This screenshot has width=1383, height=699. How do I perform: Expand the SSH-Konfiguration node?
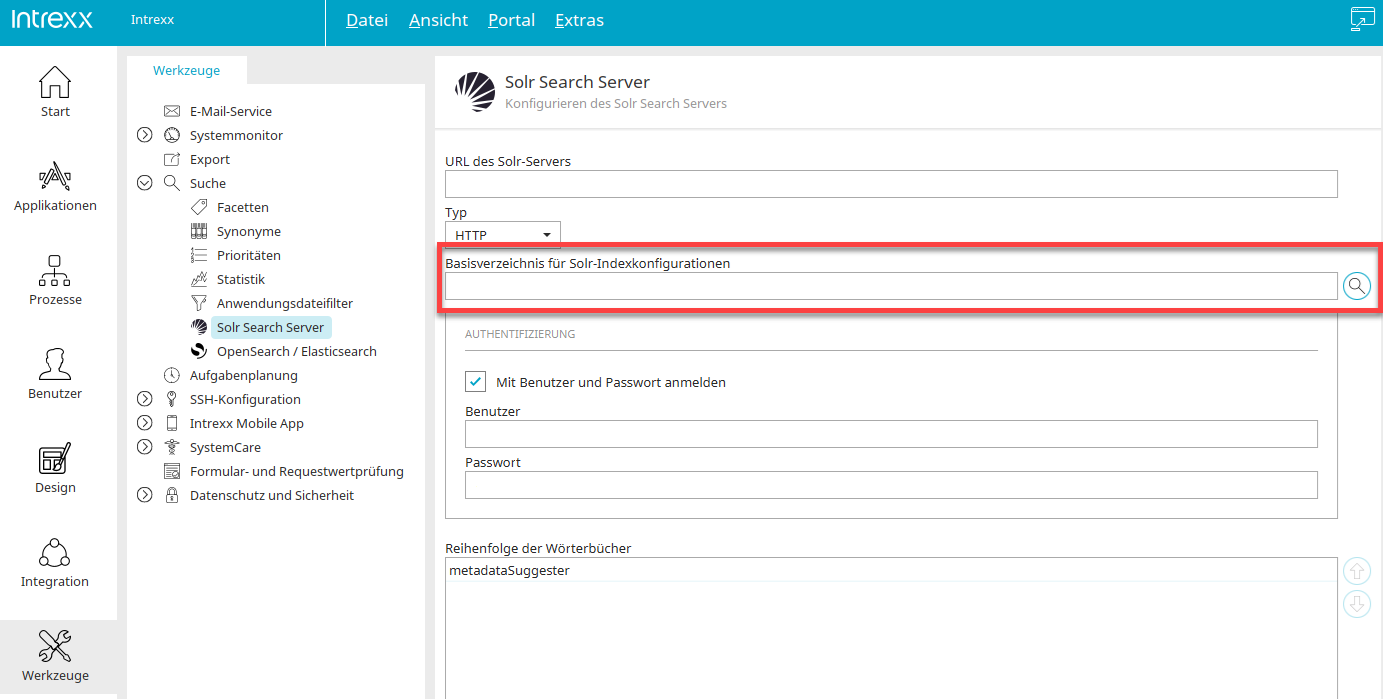pos(144,399)
